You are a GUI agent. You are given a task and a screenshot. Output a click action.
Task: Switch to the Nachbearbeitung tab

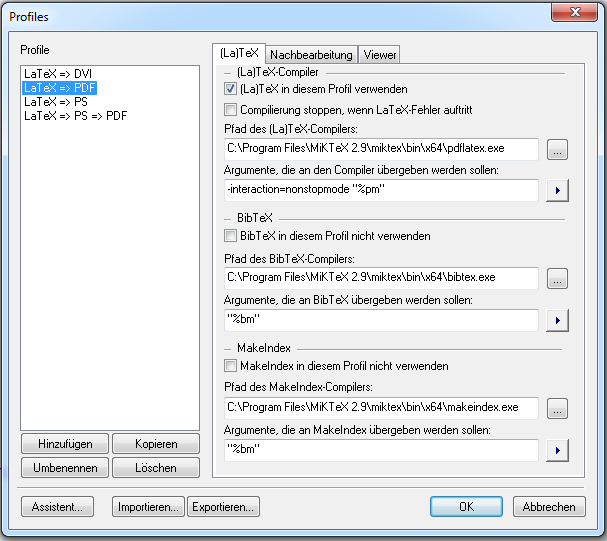point(311,55)
